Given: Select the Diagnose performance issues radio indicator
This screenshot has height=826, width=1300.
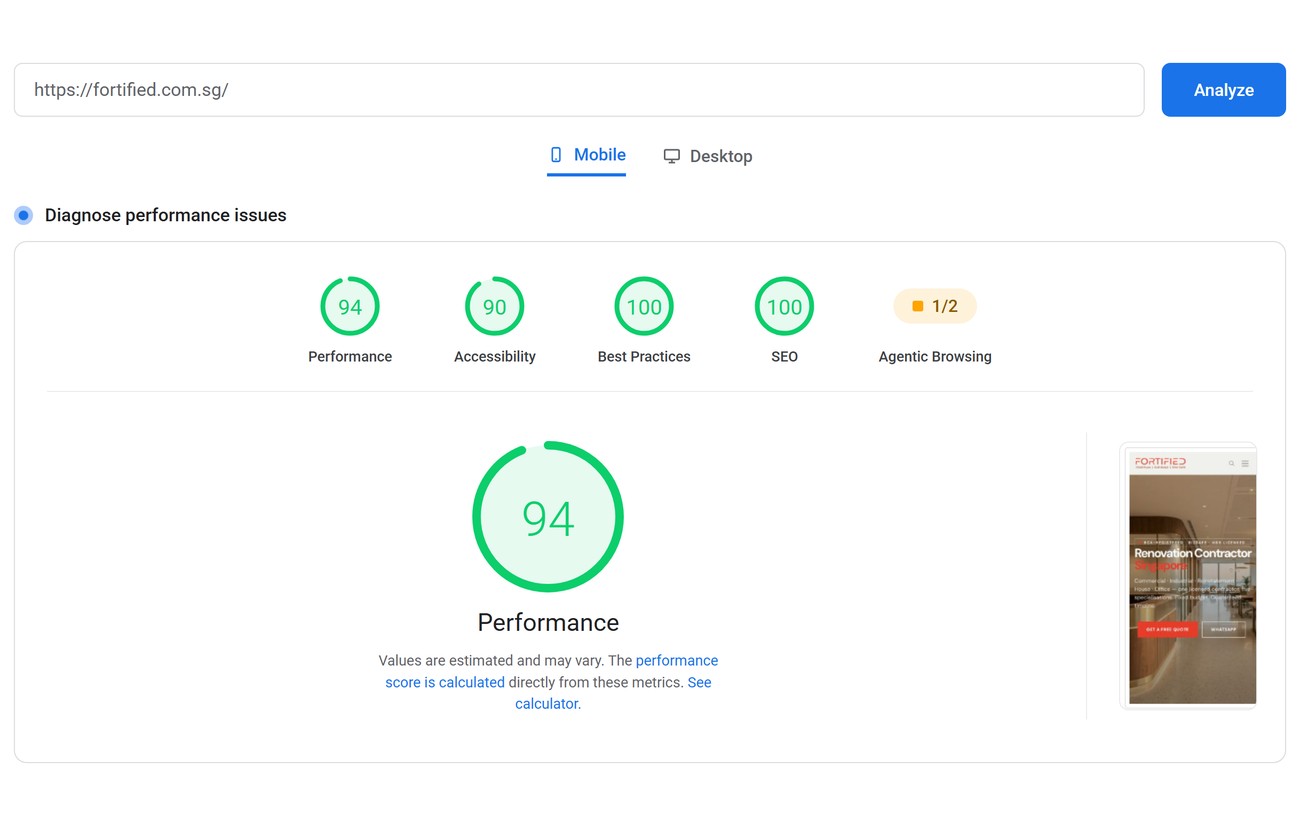Looking at the screenshot, I should (x=23, y=215).
